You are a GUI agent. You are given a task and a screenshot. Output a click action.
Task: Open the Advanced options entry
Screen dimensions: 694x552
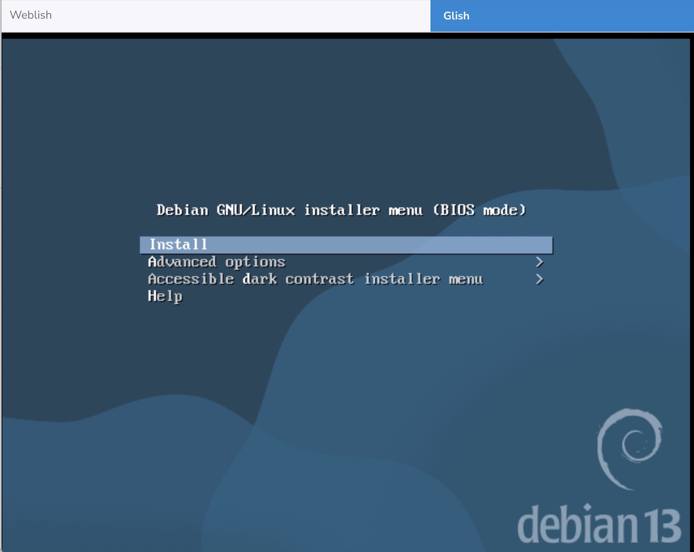click(x=346, y=262)
